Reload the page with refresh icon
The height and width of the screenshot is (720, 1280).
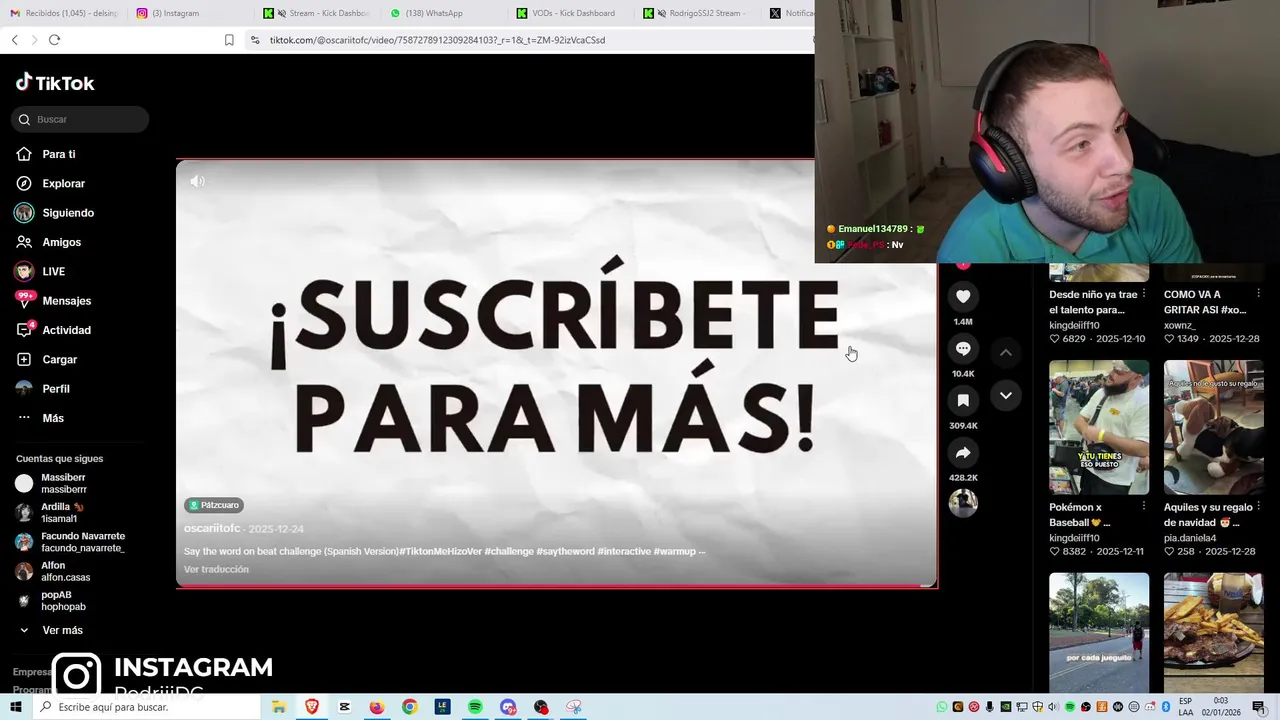(x=54, y=40)
